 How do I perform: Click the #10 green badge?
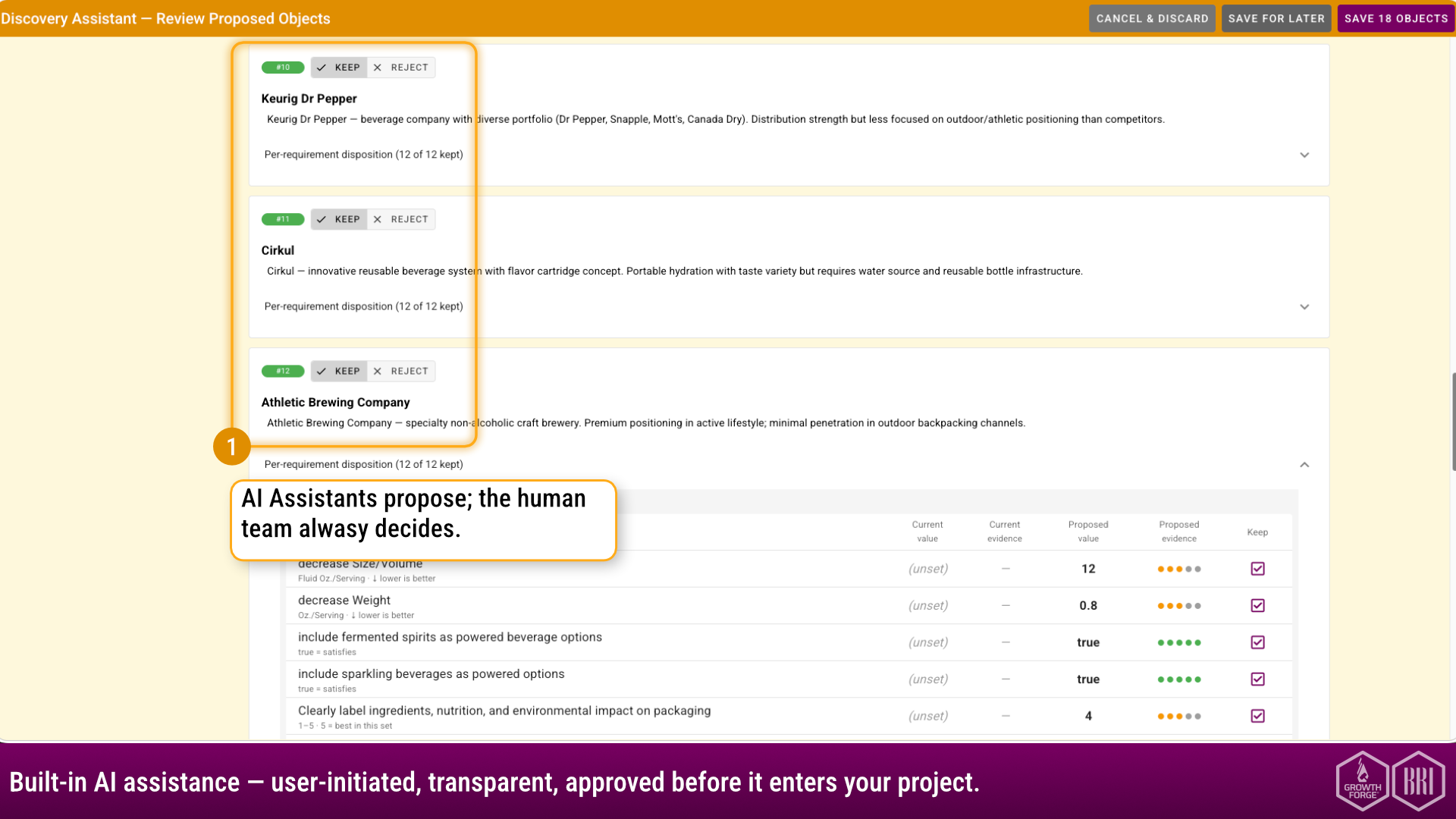tap(283, 67)
